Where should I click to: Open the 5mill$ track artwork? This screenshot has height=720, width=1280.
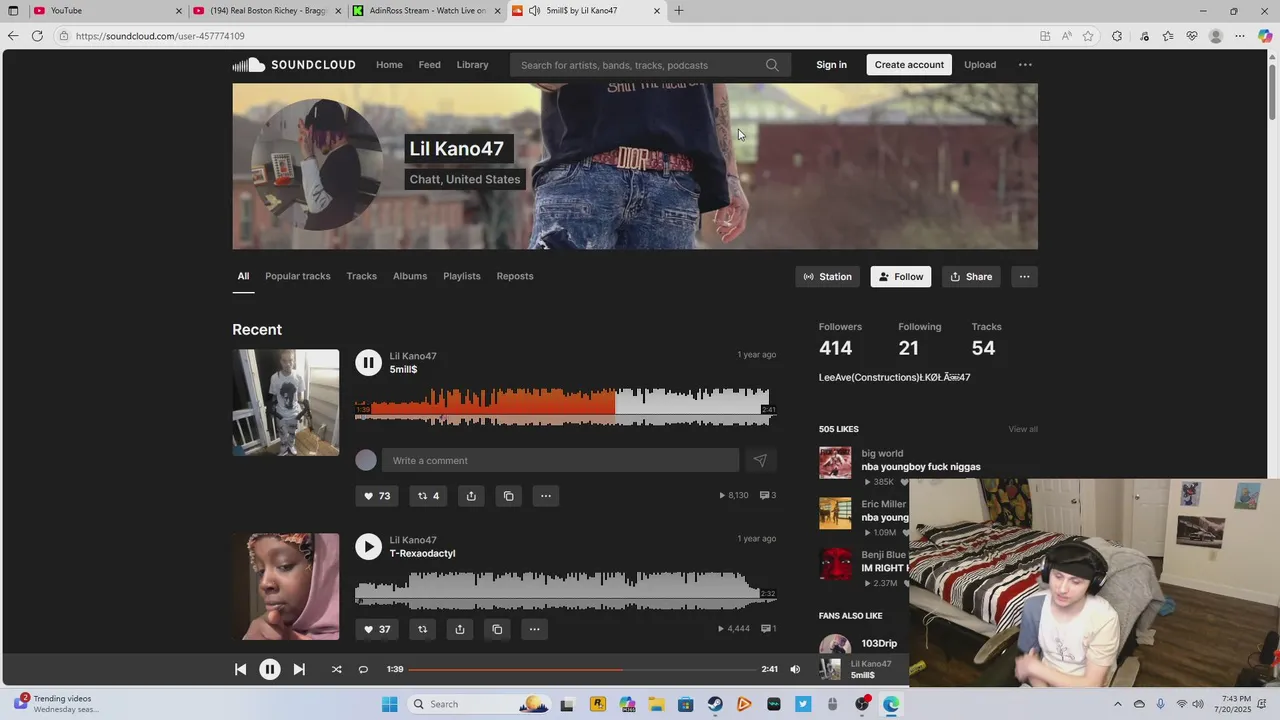(x=286, y=402)
